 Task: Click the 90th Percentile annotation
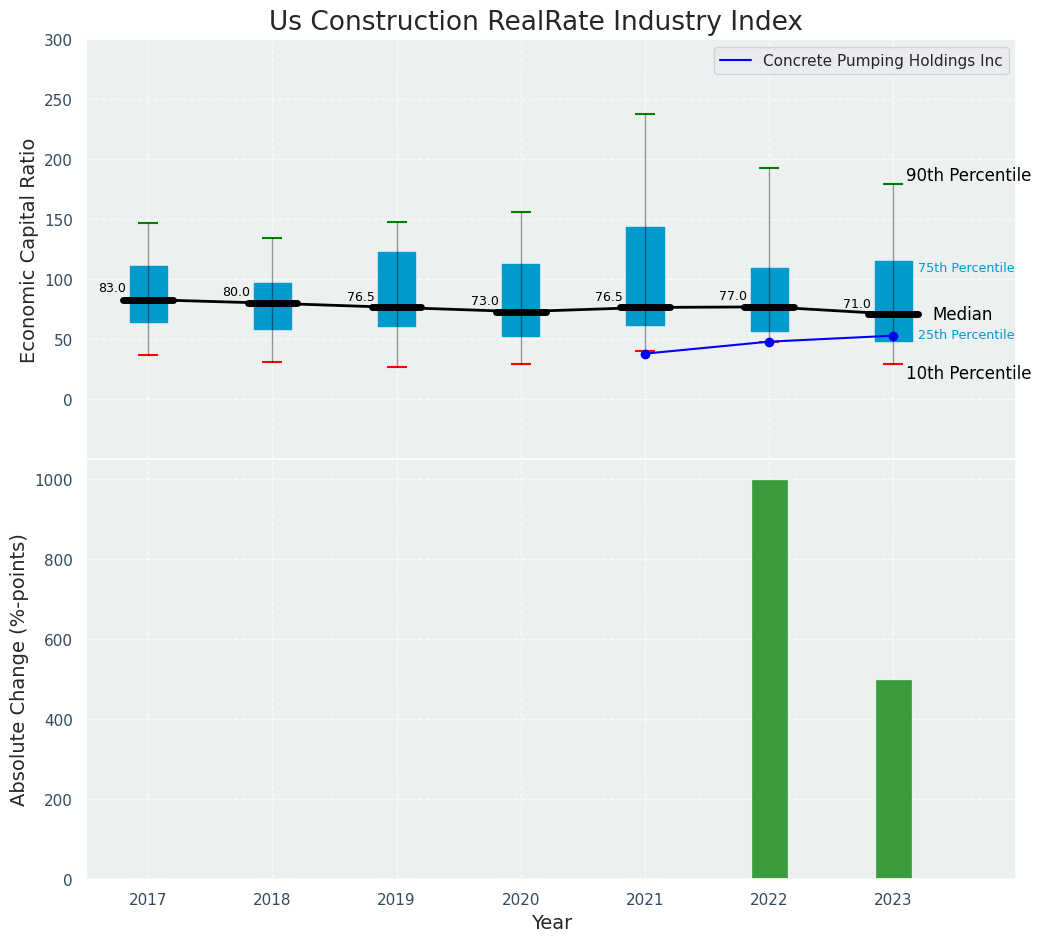click(x=968, y=176)
